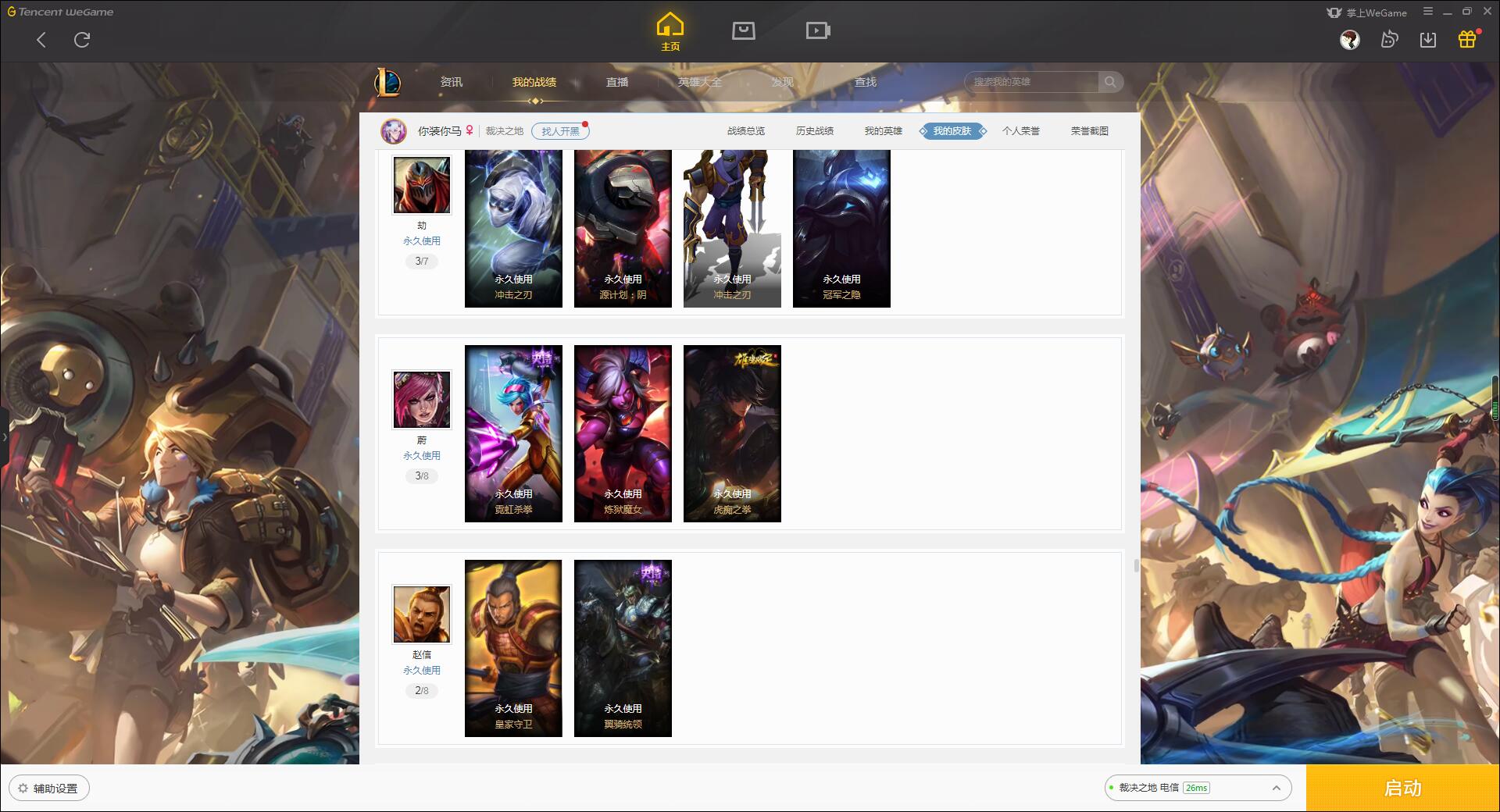Screen dimensions: 1500x812
Task: Open the first 冲击之刃 skin card
Action: [x=513, y=228]
